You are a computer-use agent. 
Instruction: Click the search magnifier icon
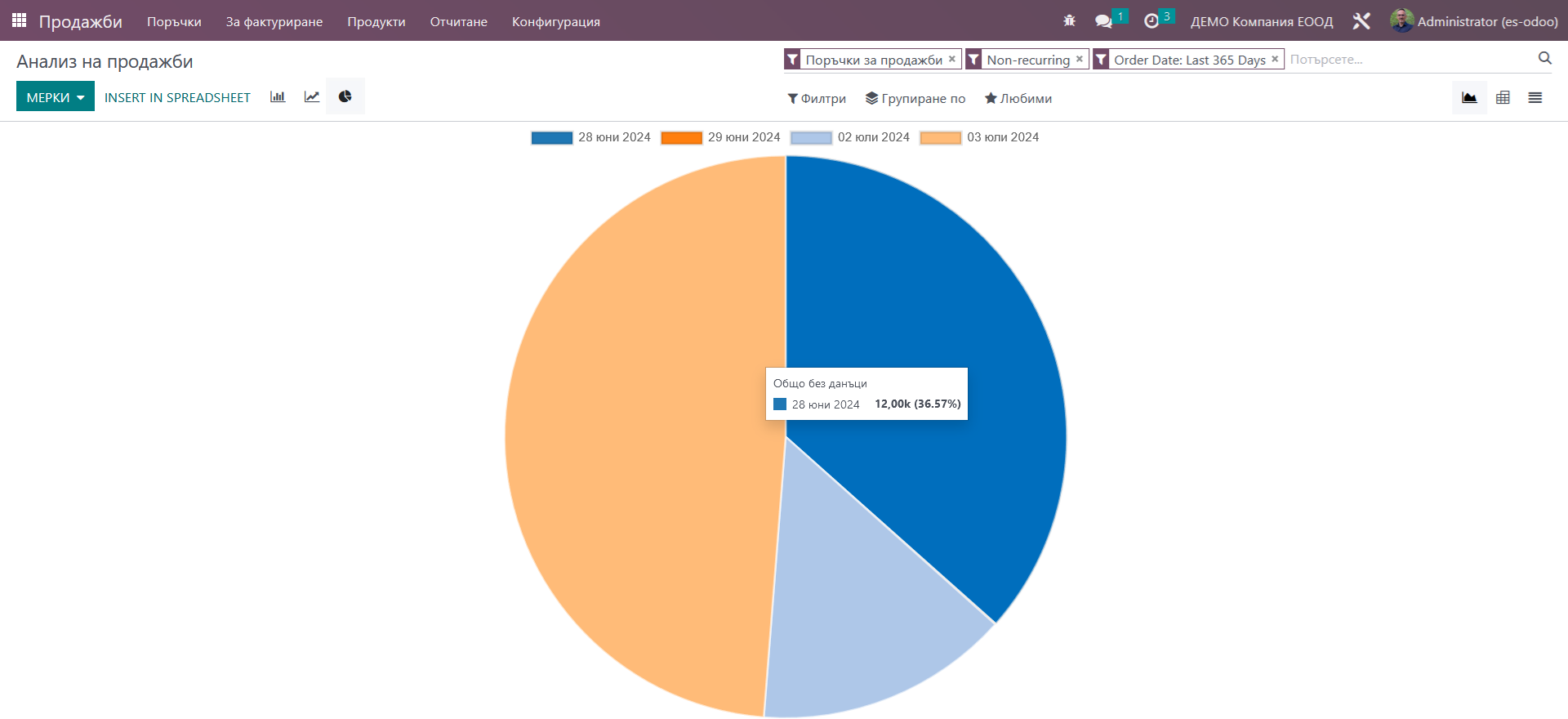click(1544, 58)
